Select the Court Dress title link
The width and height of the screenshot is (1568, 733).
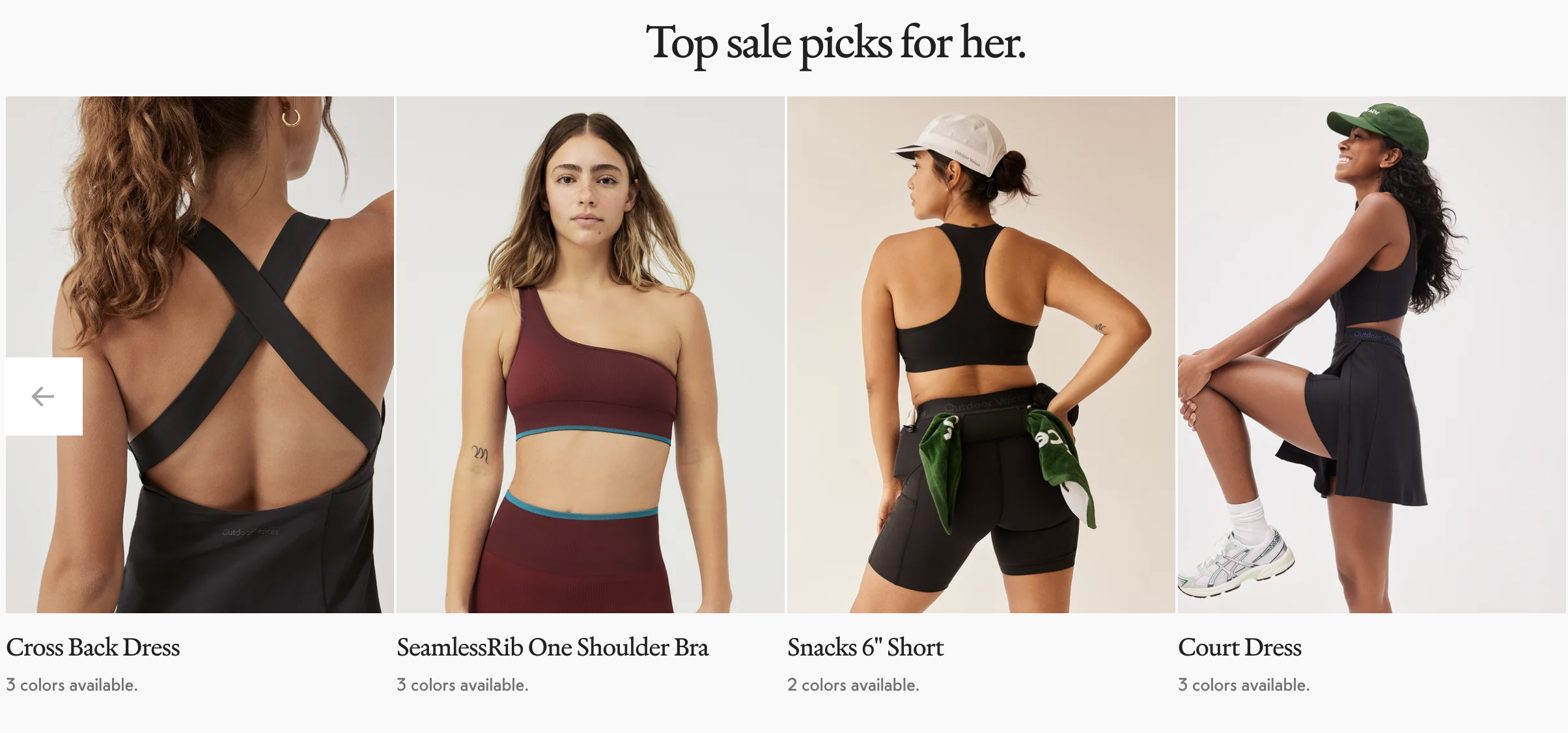(x=1240, y=647)
